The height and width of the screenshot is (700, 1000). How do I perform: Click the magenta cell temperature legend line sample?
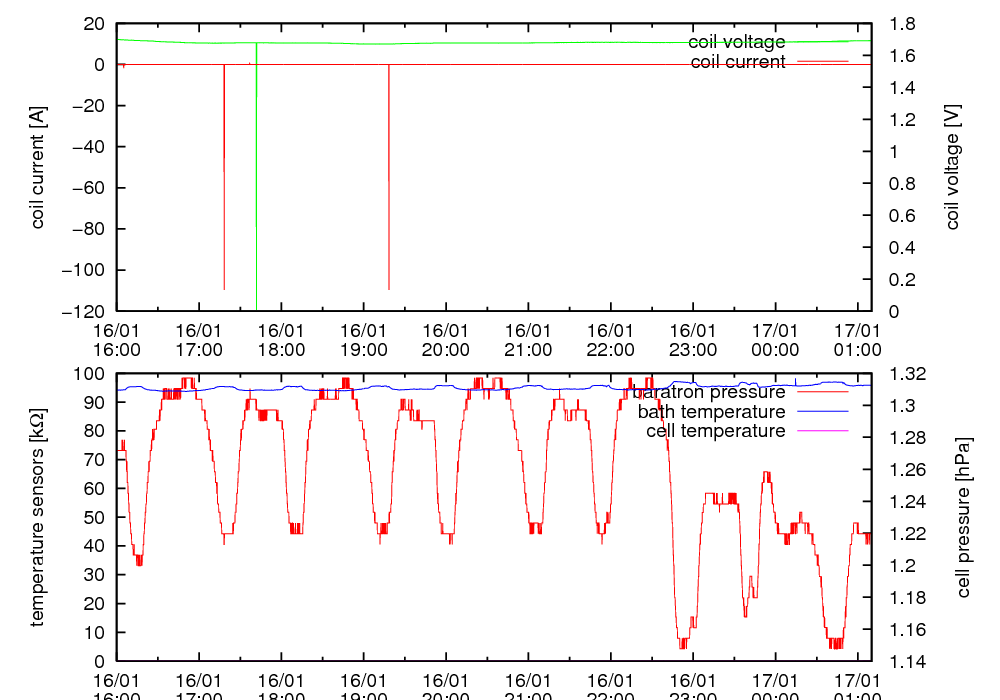click(x=821, y=431)
